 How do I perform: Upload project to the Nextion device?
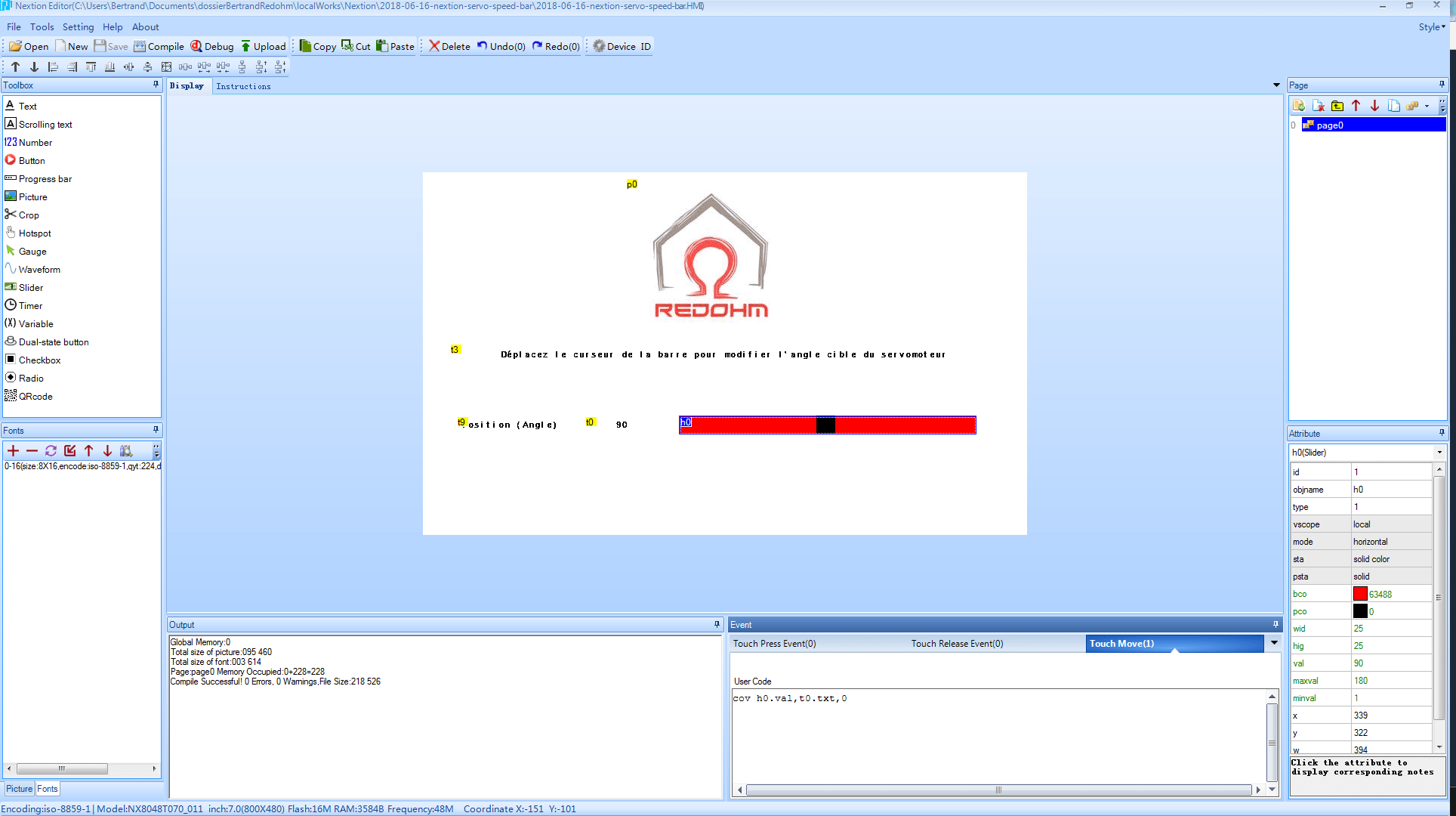263,46
